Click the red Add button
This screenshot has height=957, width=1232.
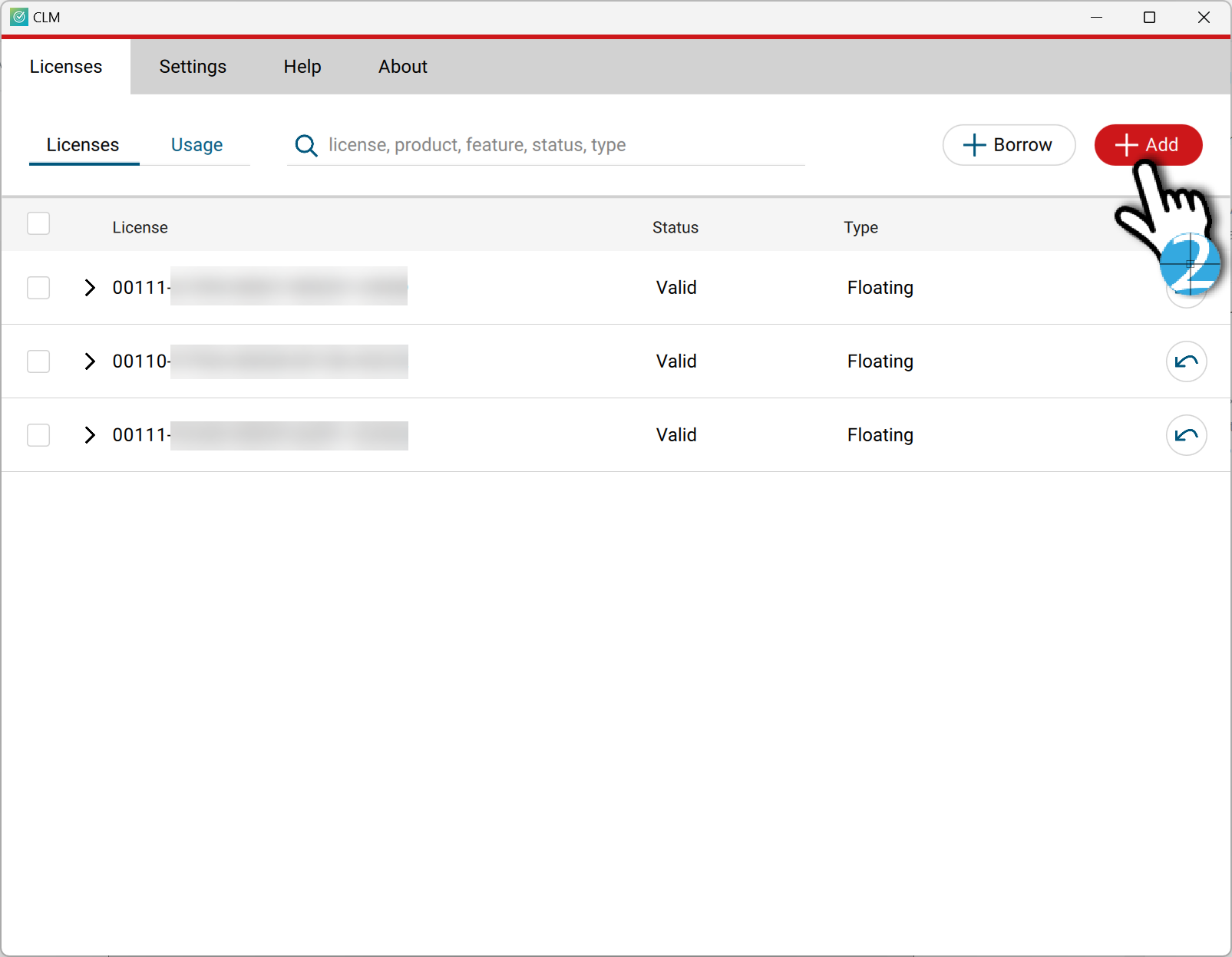tap(1148, 145)
